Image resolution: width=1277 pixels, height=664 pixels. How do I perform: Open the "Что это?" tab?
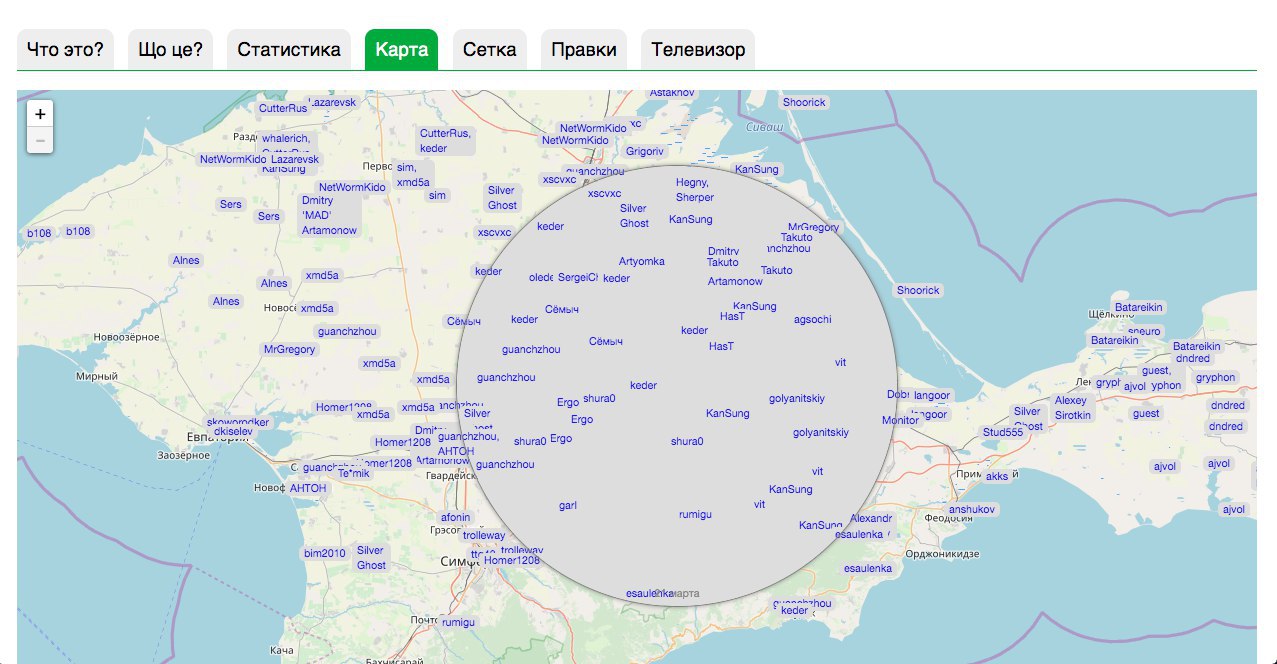tap(65, 49)
